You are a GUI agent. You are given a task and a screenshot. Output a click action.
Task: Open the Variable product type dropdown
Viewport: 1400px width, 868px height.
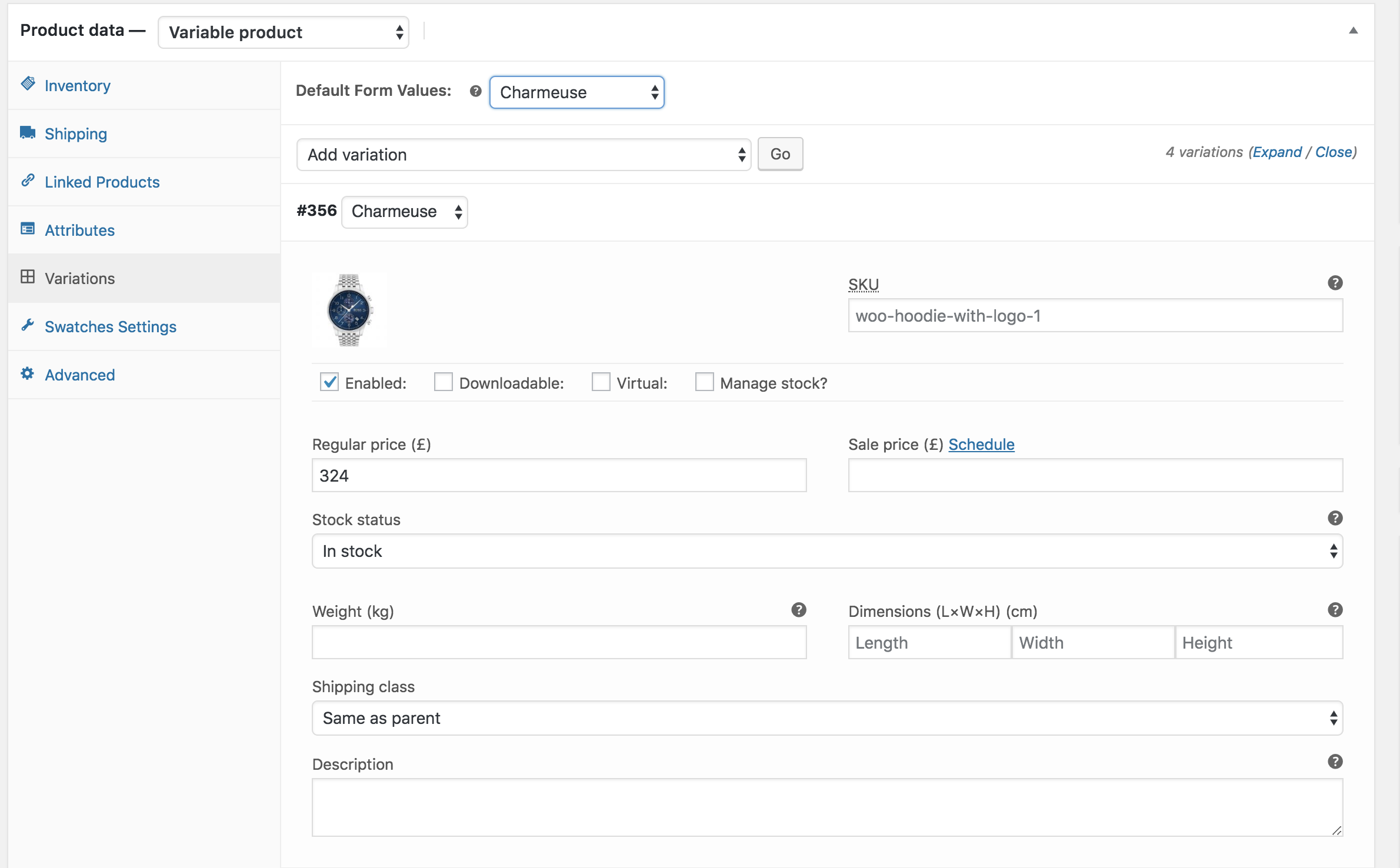point(283,32)
